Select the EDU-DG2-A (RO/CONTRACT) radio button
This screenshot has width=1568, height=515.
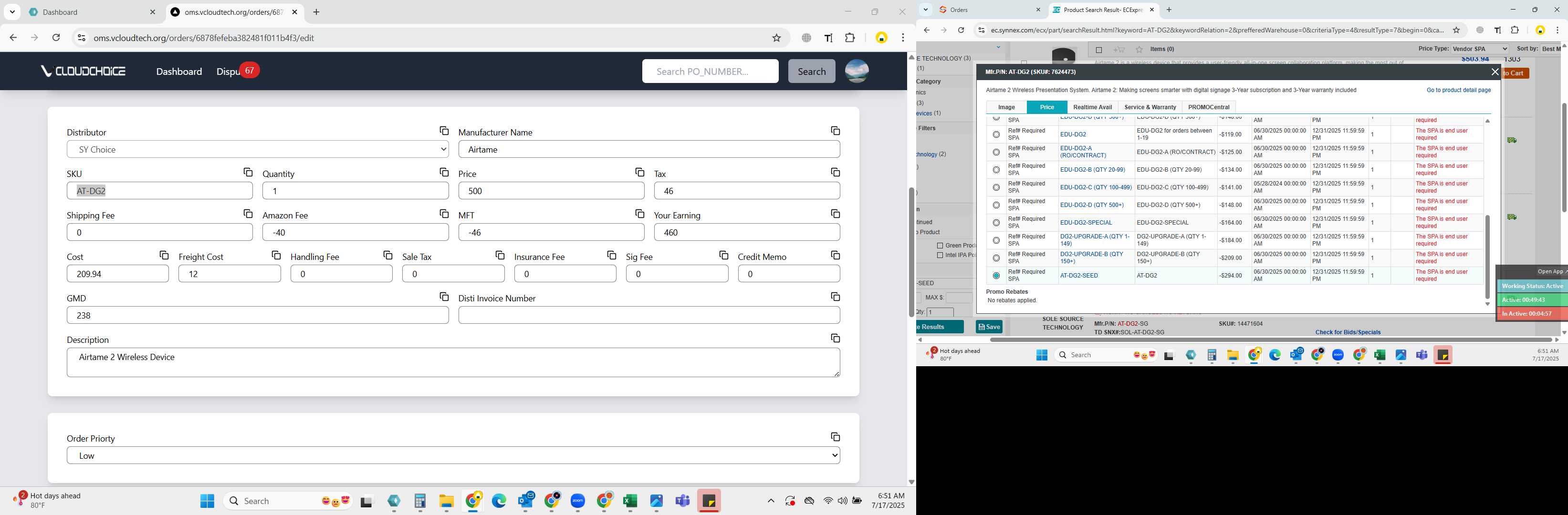coord(996,152)
